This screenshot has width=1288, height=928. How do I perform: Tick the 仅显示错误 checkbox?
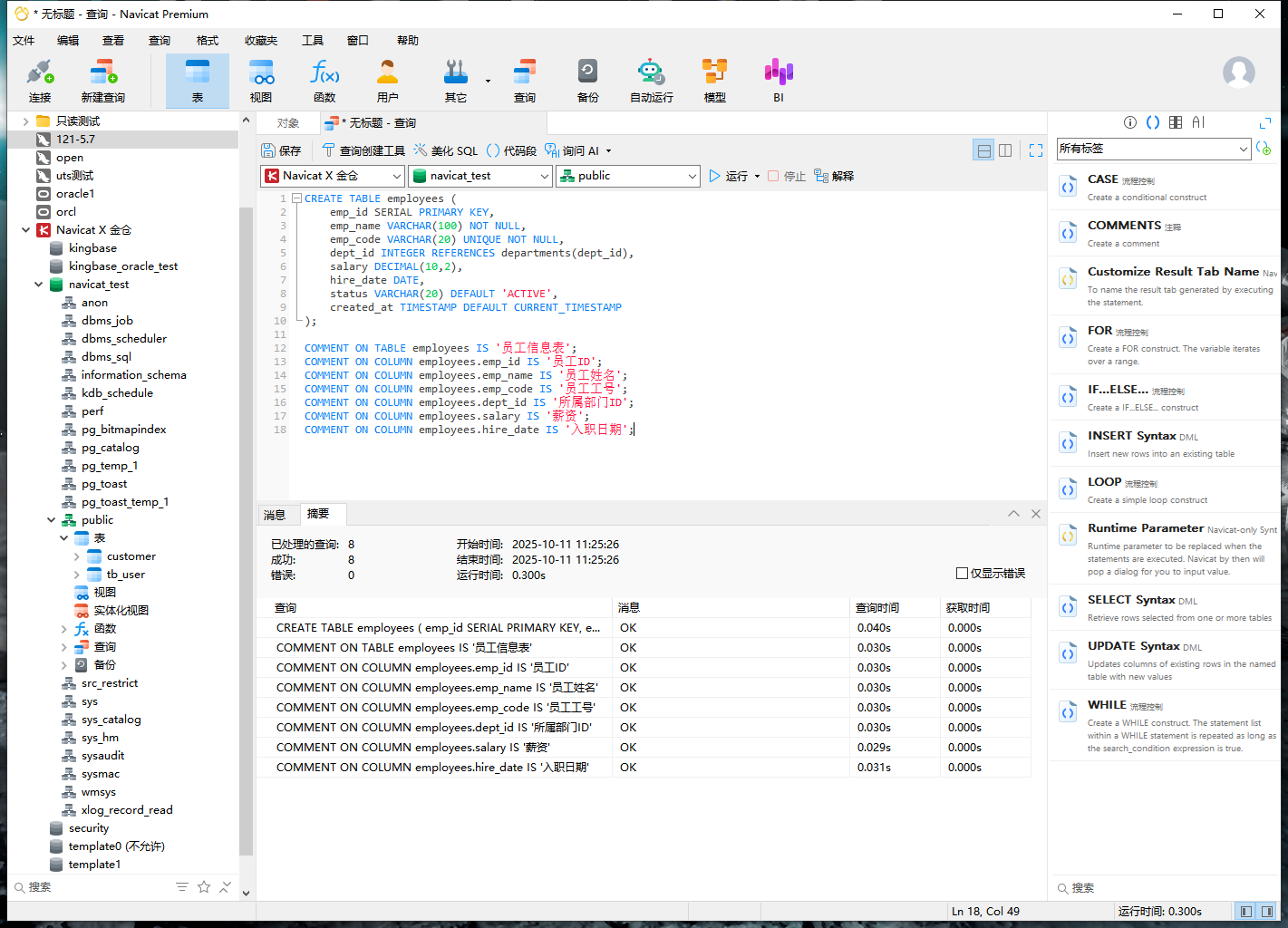962,573
